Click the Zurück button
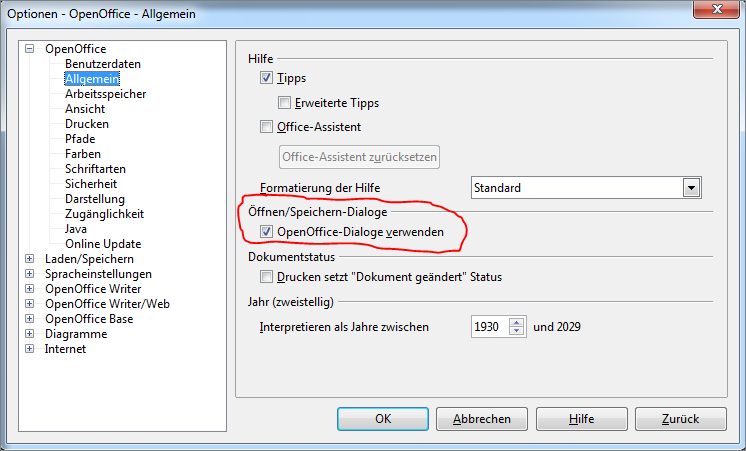This screenshot has height=451, width=746. [681, 419]
